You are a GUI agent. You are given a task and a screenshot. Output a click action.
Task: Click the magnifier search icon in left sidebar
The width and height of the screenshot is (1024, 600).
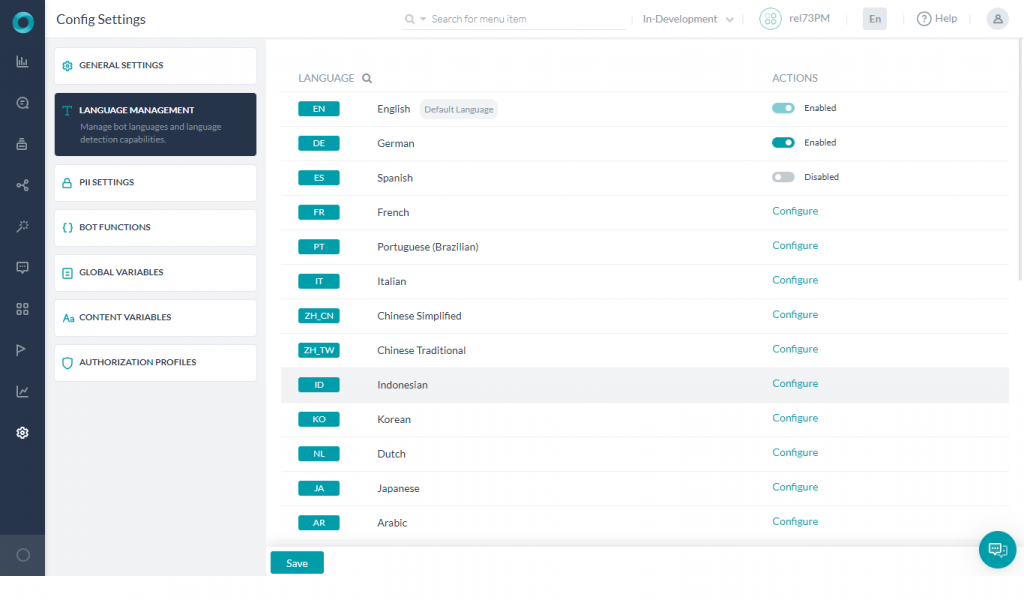coord(22,102)
